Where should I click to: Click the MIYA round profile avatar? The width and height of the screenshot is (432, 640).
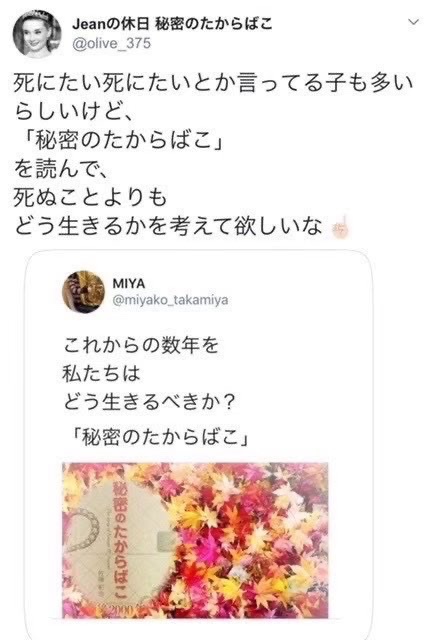(83, 291)
